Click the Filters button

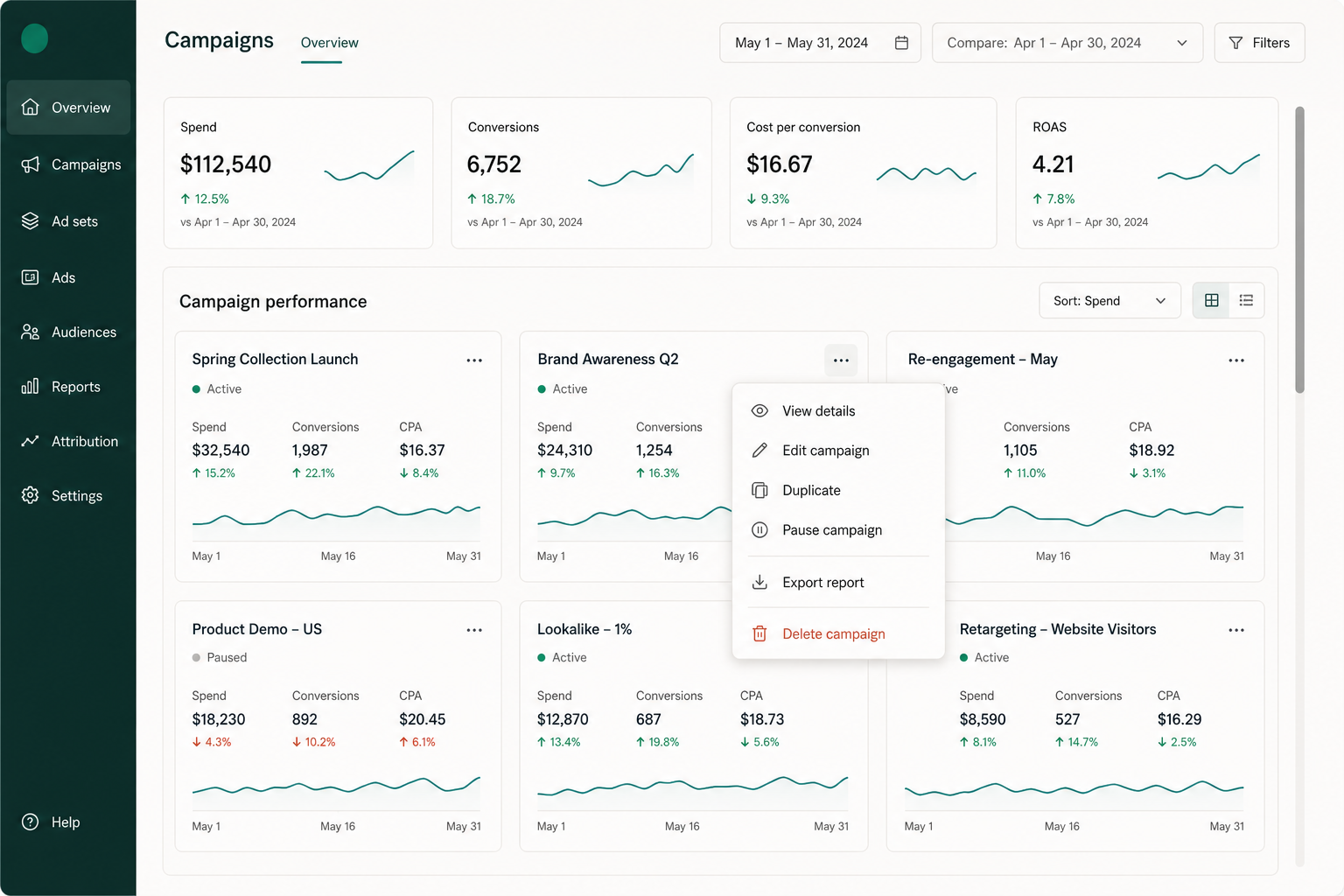(1259, 43)
